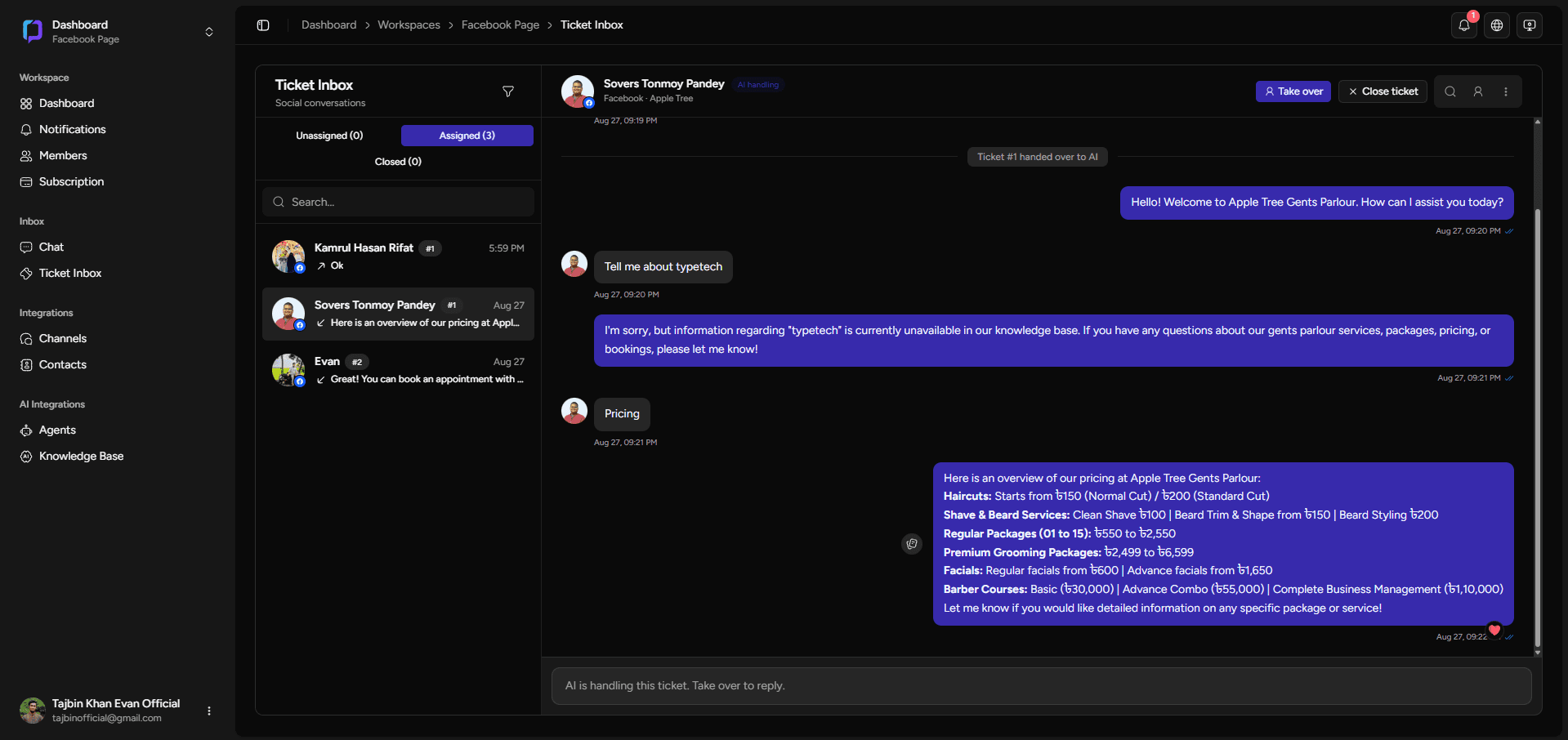The image size is (1568, 740).
Task: Click 'Tell me about typetech' message
Action: click(663, 267)
